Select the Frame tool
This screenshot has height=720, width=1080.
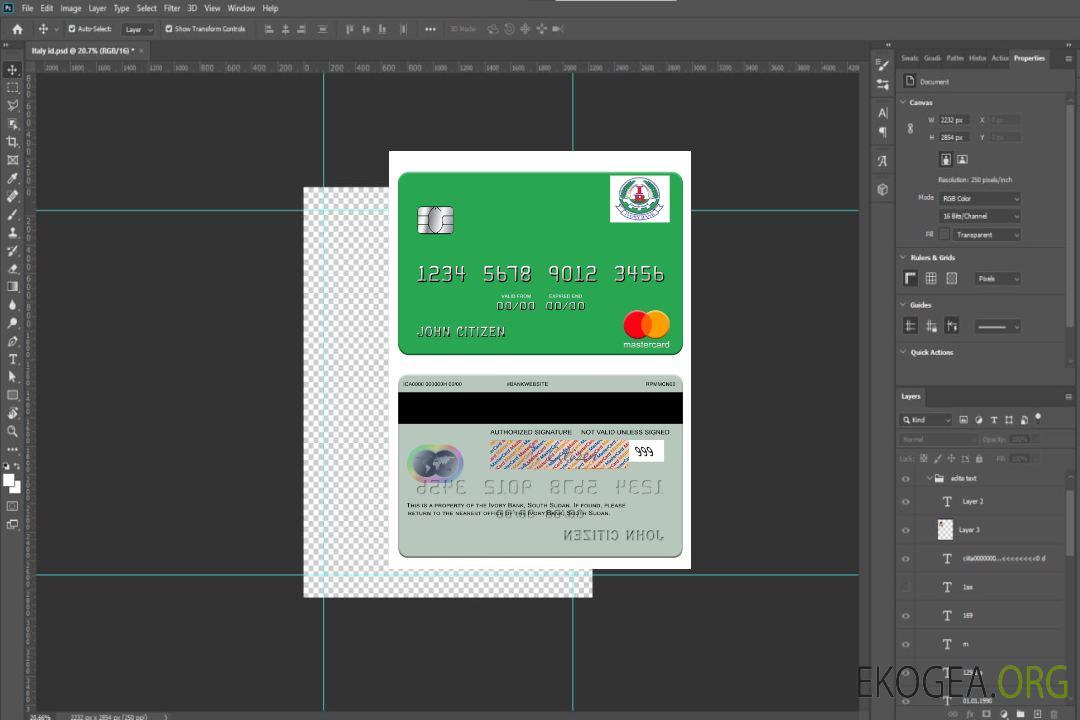tap(12, 160)
